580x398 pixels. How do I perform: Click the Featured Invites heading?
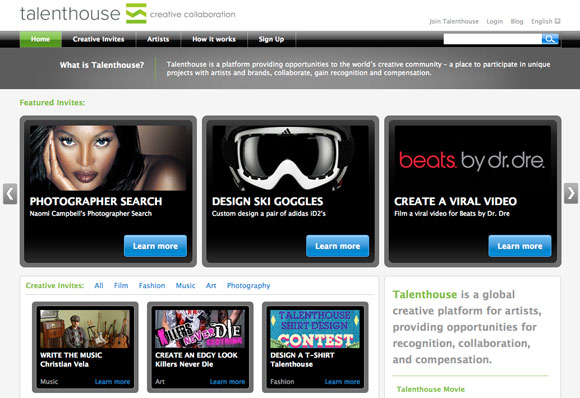(52, 102)
